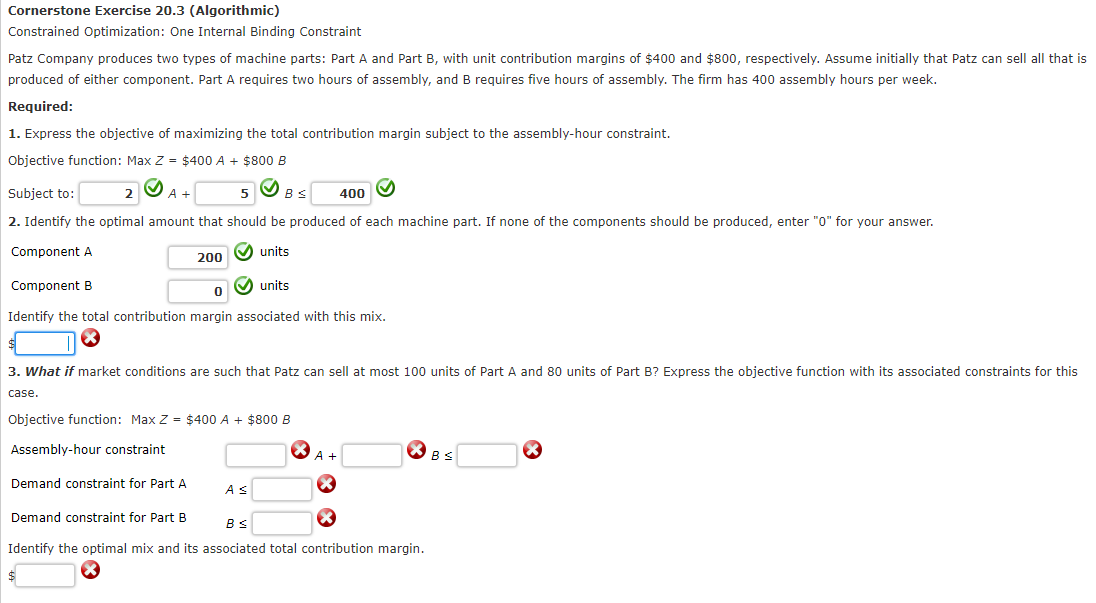Image resolution: width=1096 pixels, height=603 pixels.
Task: Click the Component B units field showing 0
Action: point(200,291)
